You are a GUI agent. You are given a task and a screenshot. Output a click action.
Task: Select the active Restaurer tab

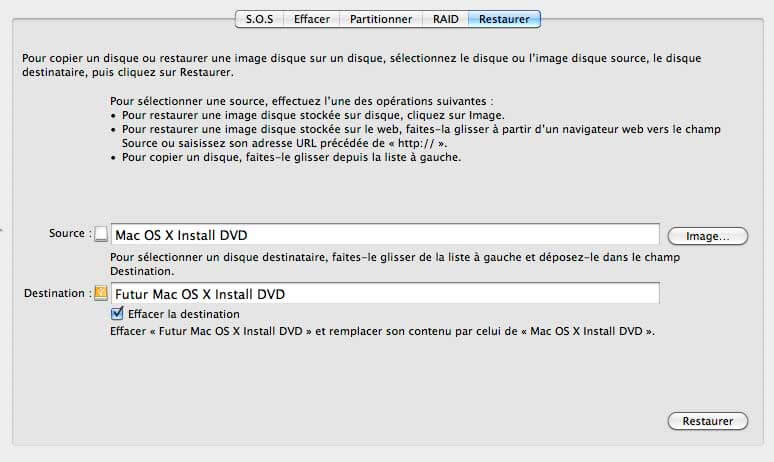pos(505,19)
